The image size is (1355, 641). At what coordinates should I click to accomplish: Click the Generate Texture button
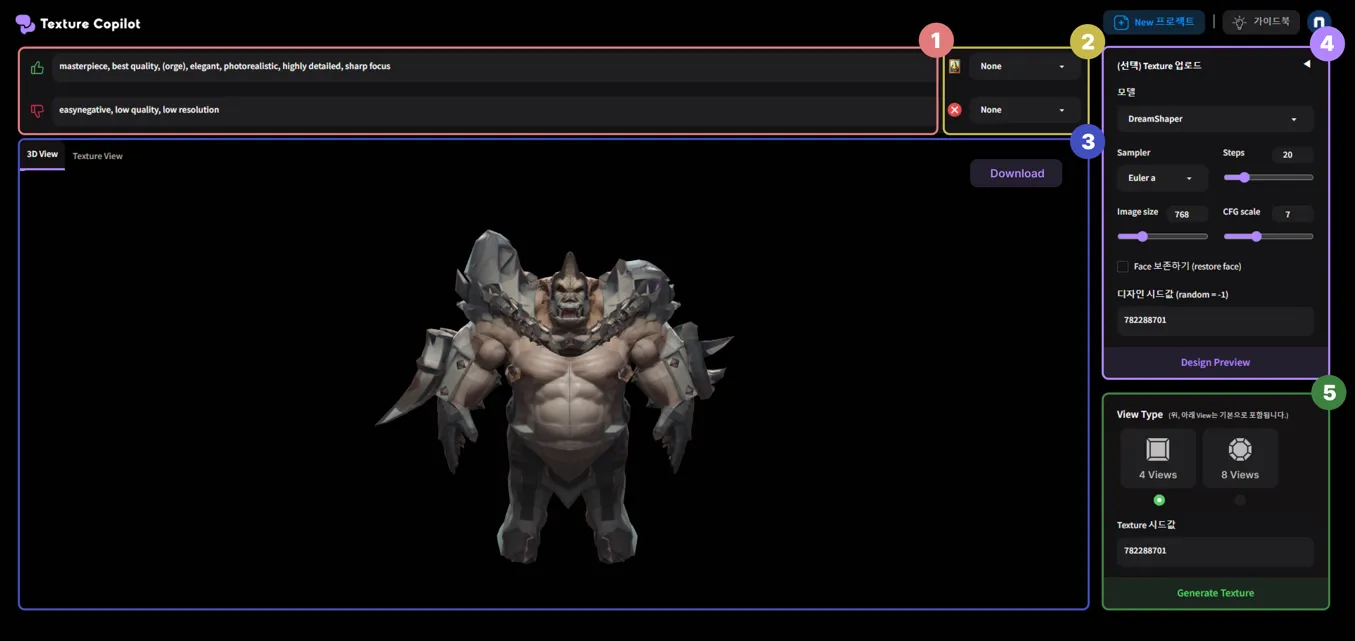(x=1214, y=592)
